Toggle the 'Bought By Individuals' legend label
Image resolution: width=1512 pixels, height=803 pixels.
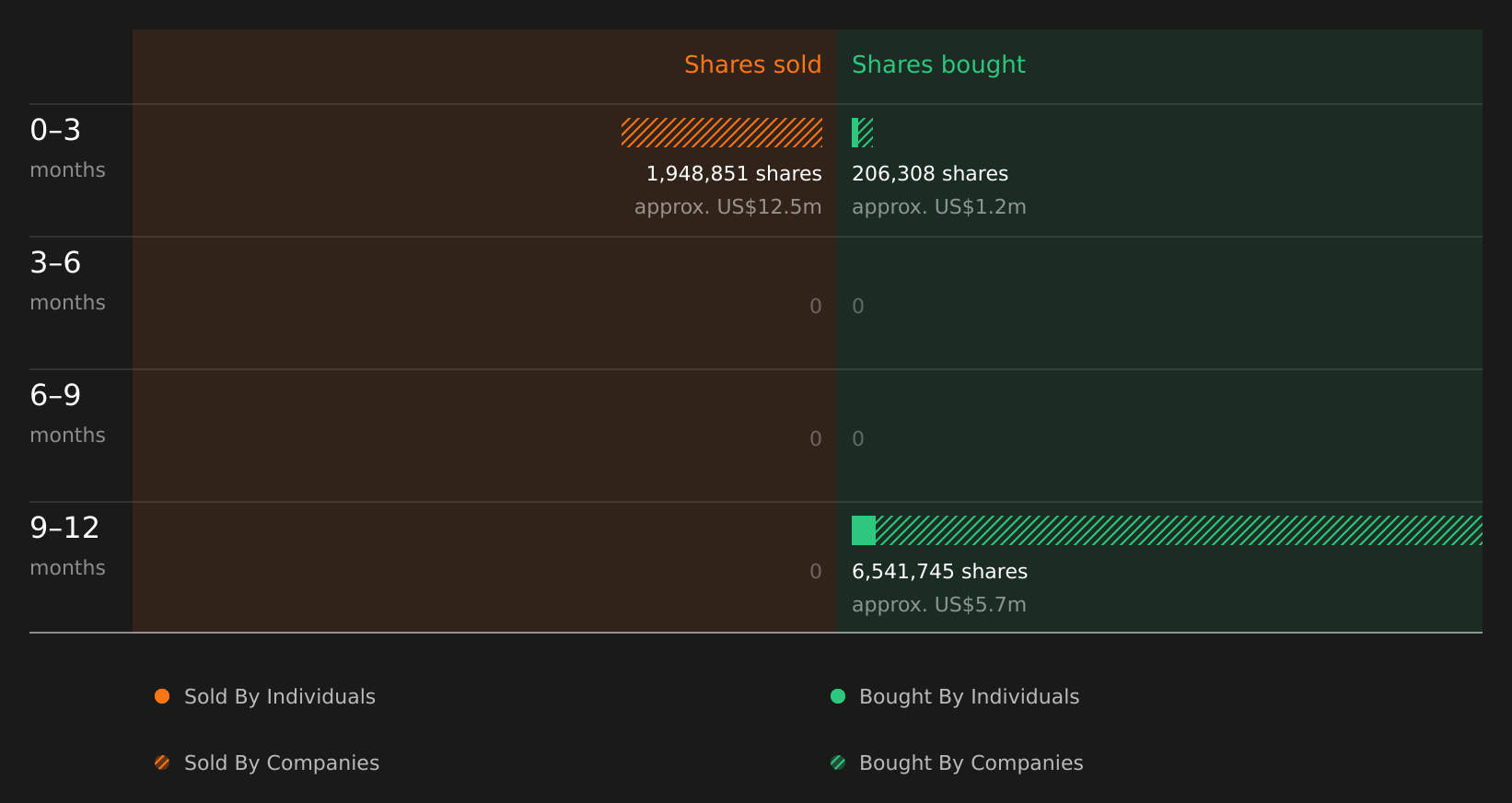[x=969, y=696]
